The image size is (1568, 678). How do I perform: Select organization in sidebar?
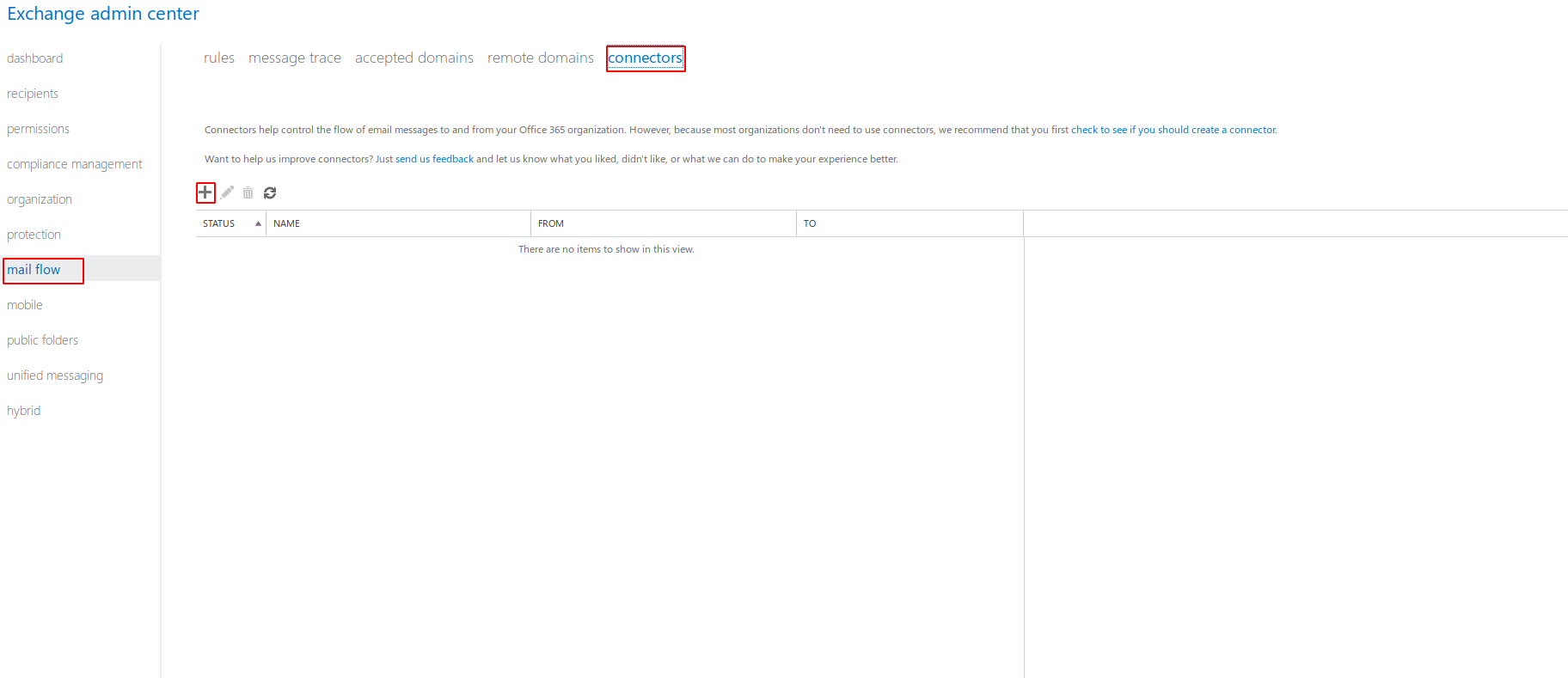click(x=40, y=199)
